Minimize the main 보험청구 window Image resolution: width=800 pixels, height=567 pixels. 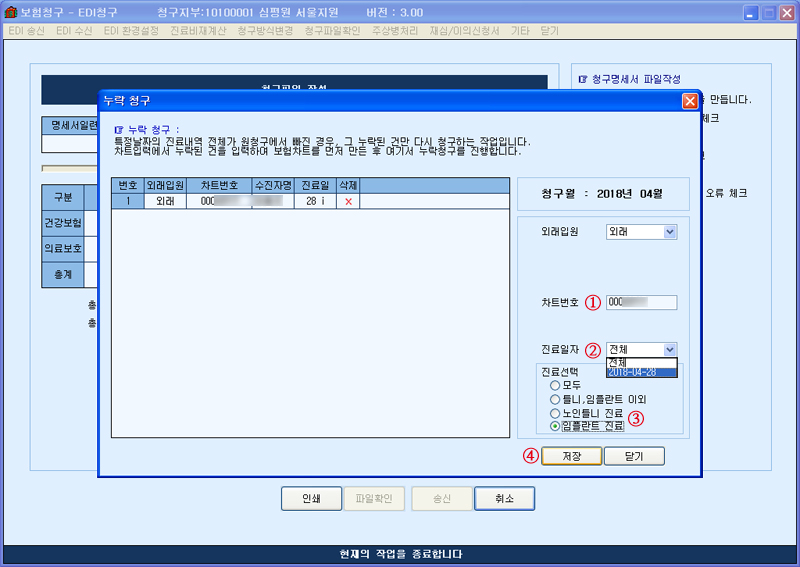click(751, 12)
